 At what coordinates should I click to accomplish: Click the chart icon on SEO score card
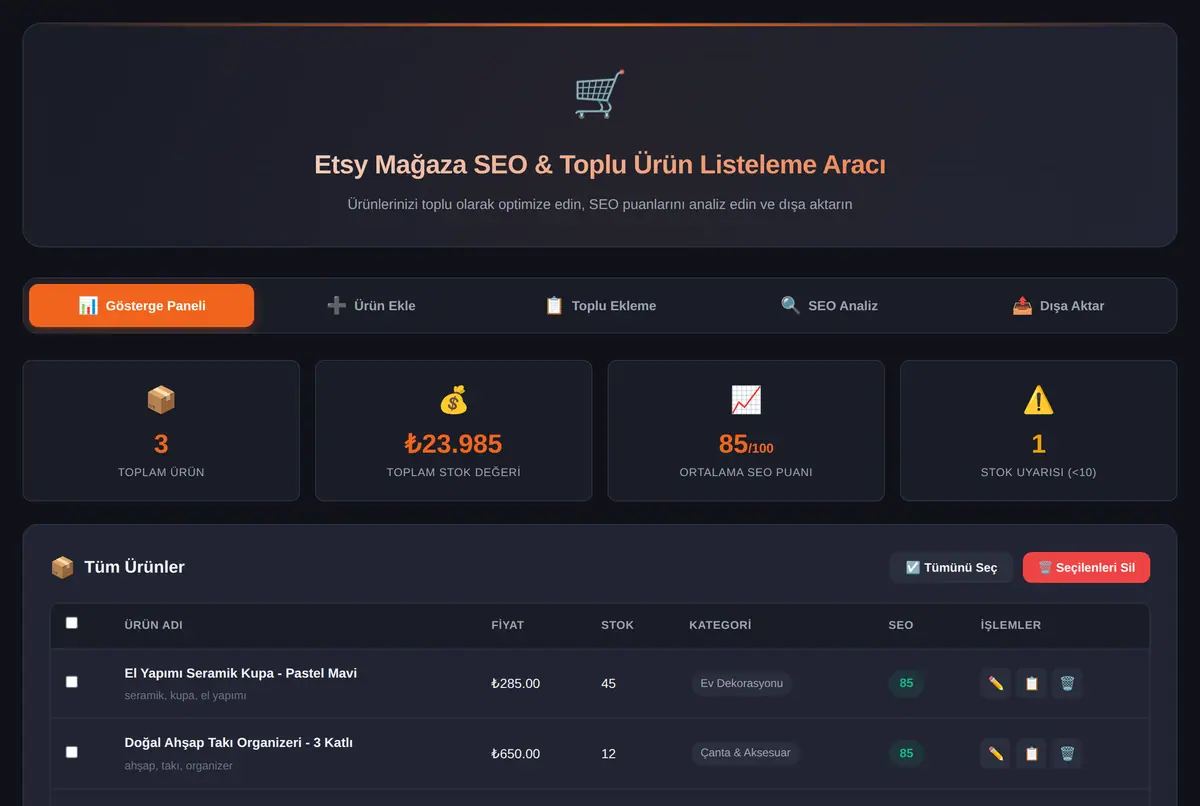[746, 400]
